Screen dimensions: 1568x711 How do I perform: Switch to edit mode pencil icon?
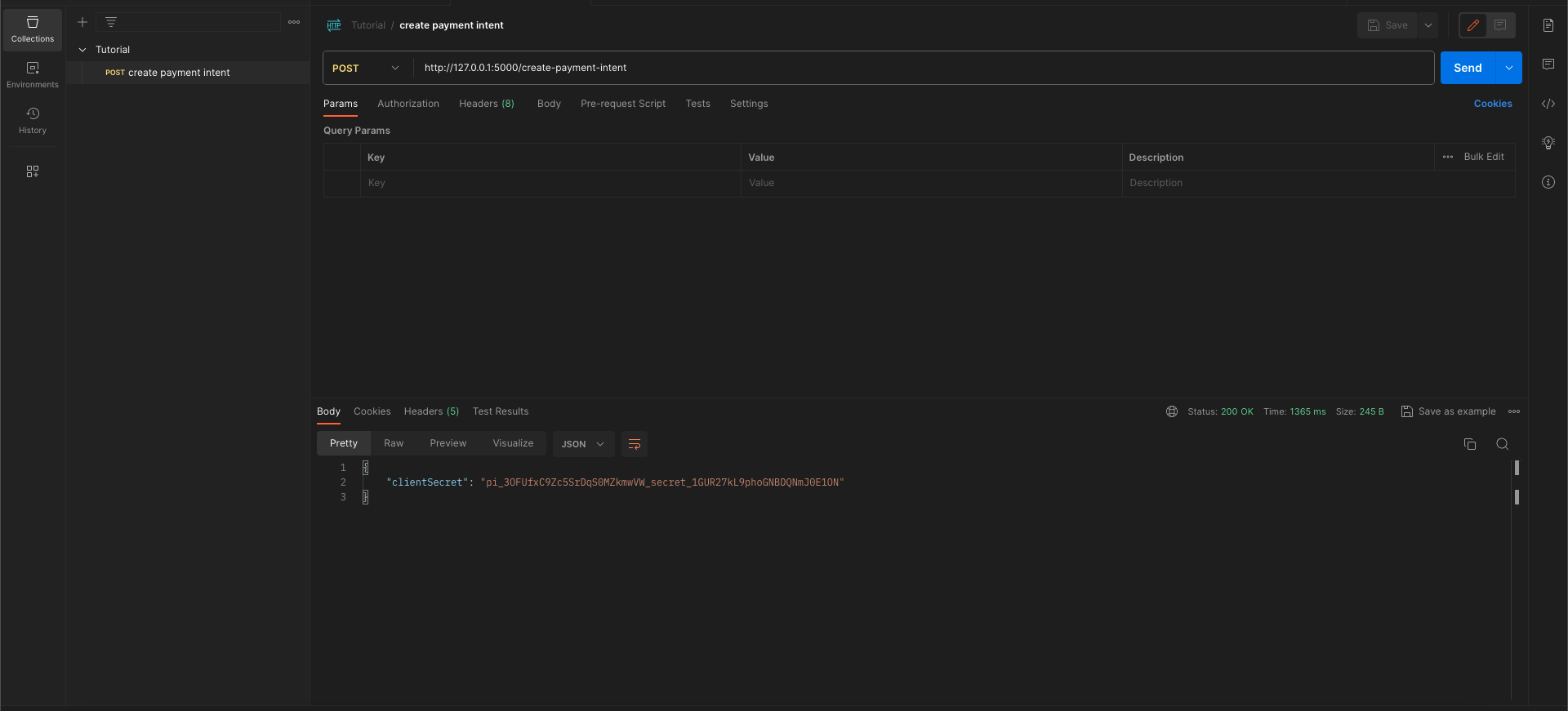pyautogui.click(x=1473, y=25)
